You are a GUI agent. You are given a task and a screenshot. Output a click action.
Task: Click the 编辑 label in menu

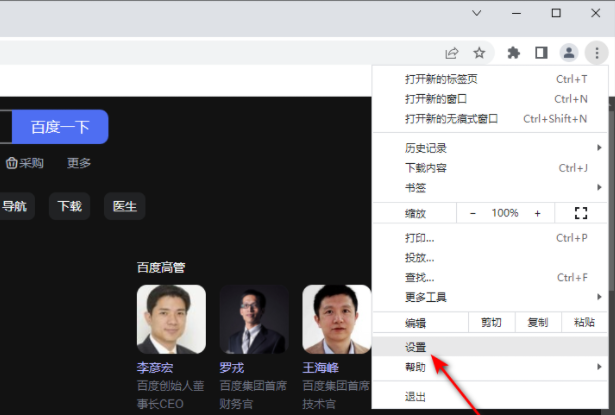tap(415, 323)
